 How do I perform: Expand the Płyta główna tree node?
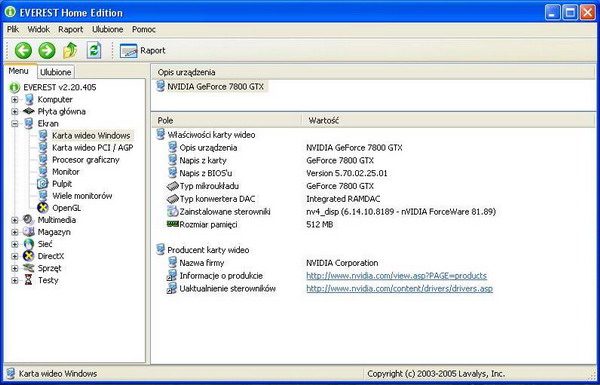click(15, 112)
